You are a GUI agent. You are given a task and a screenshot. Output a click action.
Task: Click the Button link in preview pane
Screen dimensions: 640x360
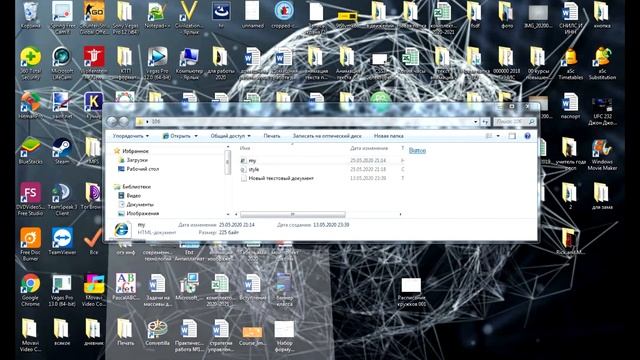[x=417, y=151]
